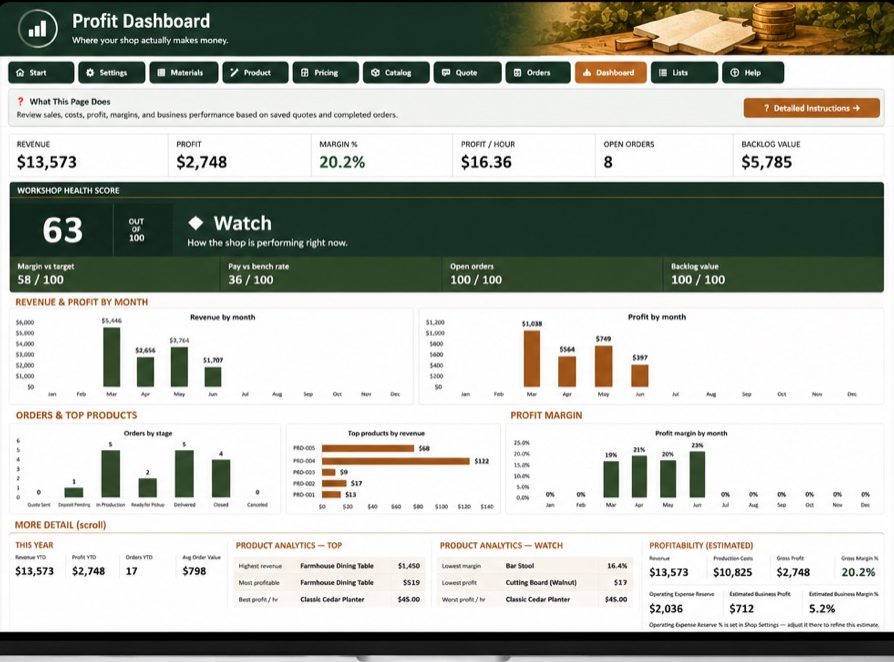Click the In Production orders bar

pos(111,474)
